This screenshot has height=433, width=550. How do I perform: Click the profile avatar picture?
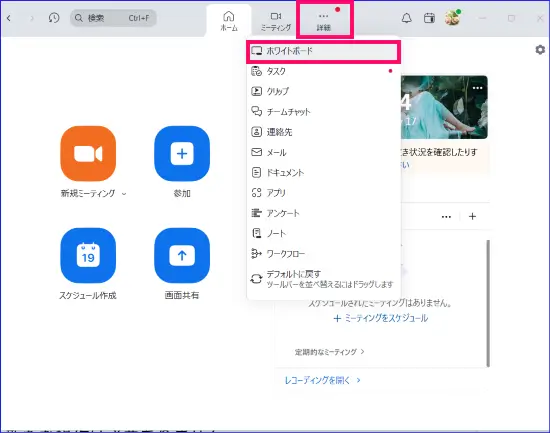(452, 18)
